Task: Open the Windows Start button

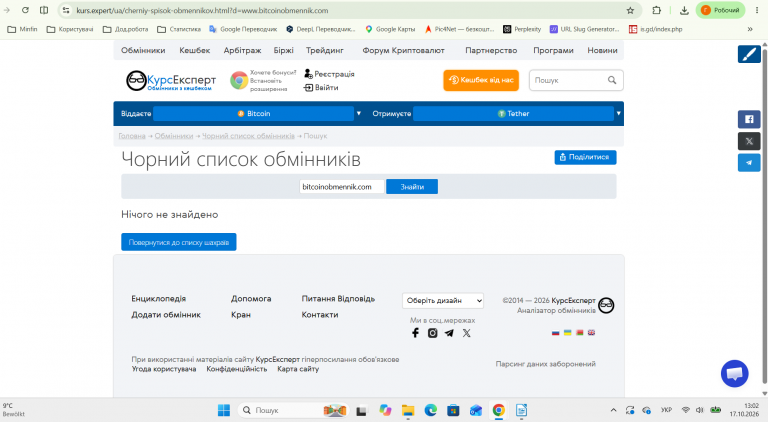Action: click(x=224, y=410)
